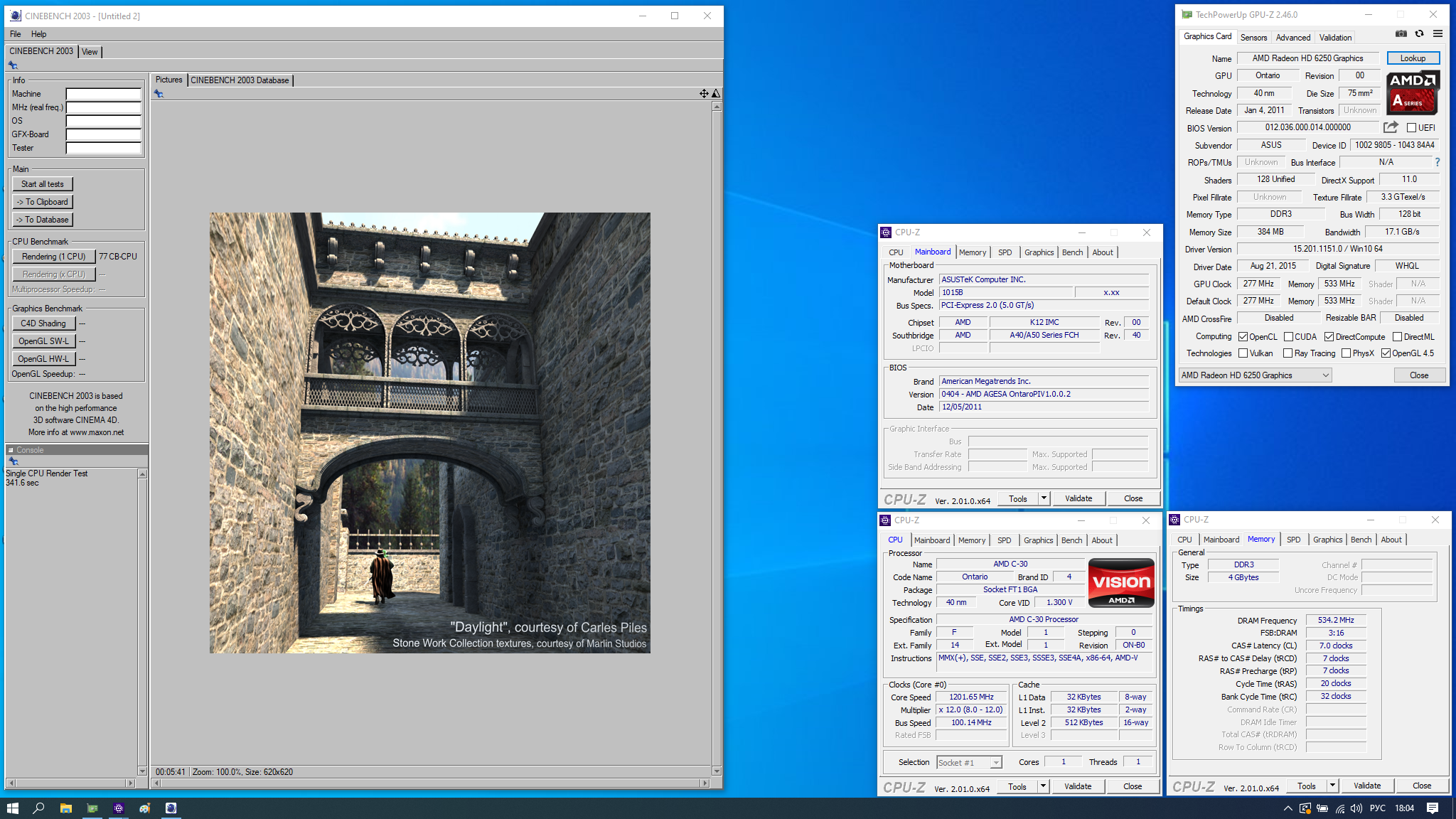
Task: Expand hidden system tray icons
Action: click(x=1288, y=808)
